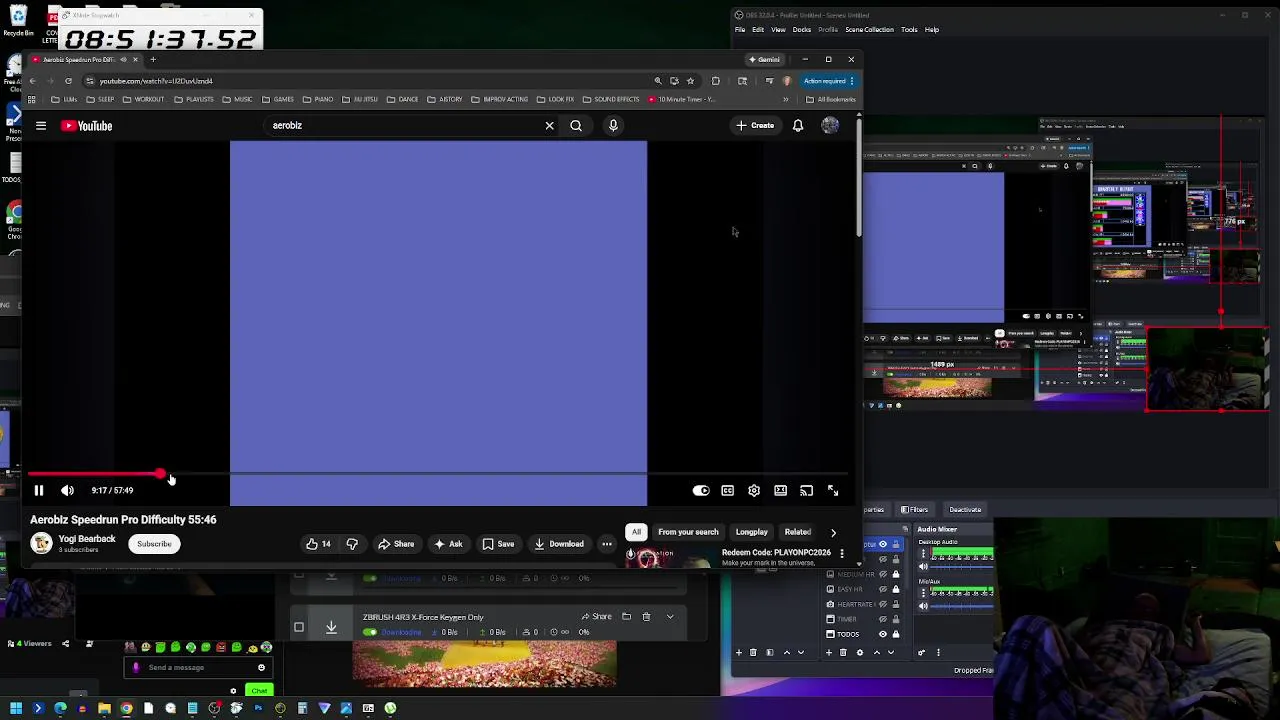Open the OBS Tools menu
Image resolution: width=1280 pixels, height=720 pixels.
coord(909,30)
